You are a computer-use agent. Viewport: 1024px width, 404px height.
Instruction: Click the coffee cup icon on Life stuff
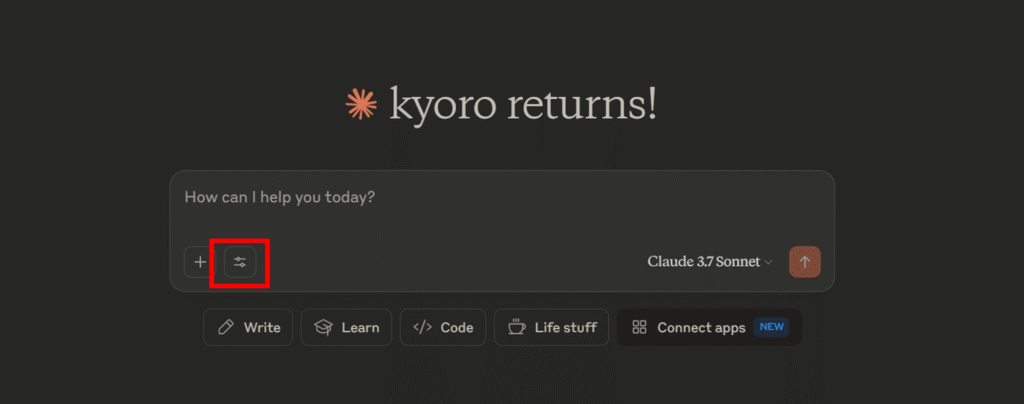(517, 327)
